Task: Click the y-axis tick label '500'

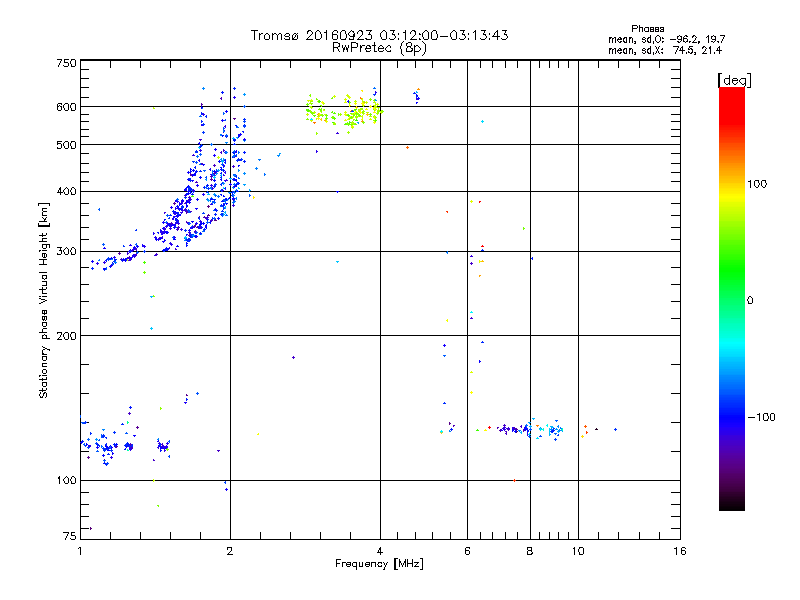Action: click(66, 145)
